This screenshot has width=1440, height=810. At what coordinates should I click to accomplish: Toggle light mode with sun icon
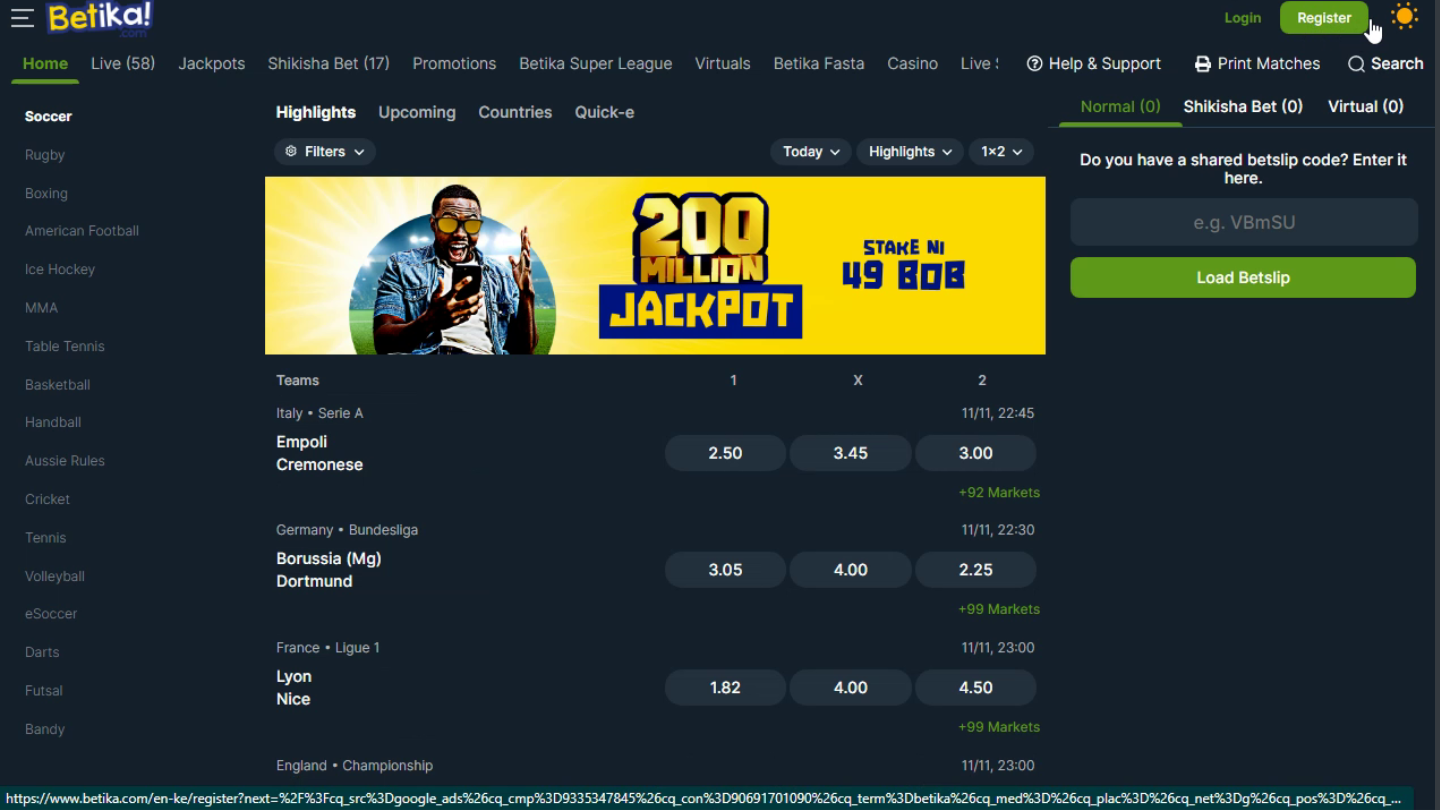pyautogui.click(x=1405, y=17)
